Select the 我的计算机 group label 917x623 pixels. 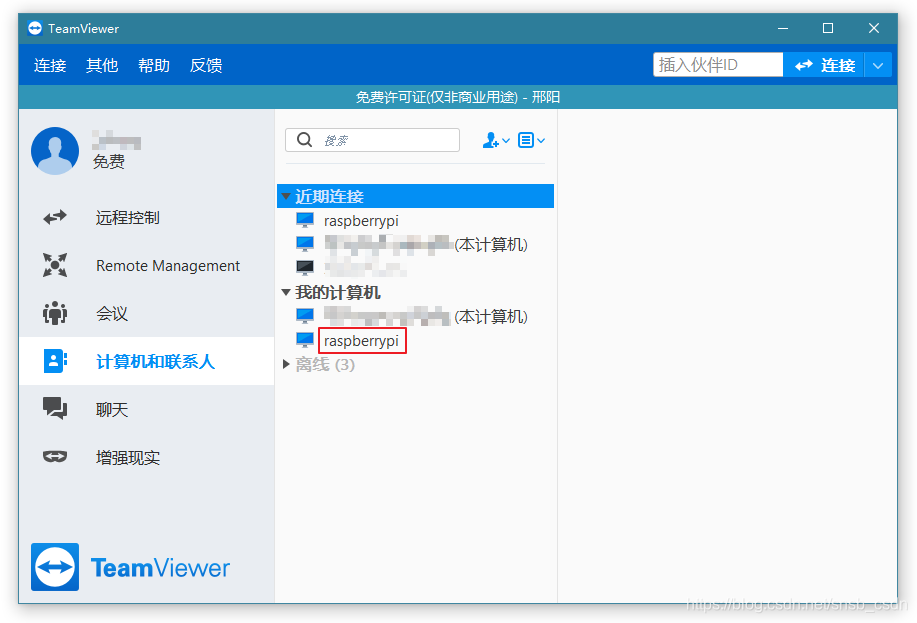337,292
